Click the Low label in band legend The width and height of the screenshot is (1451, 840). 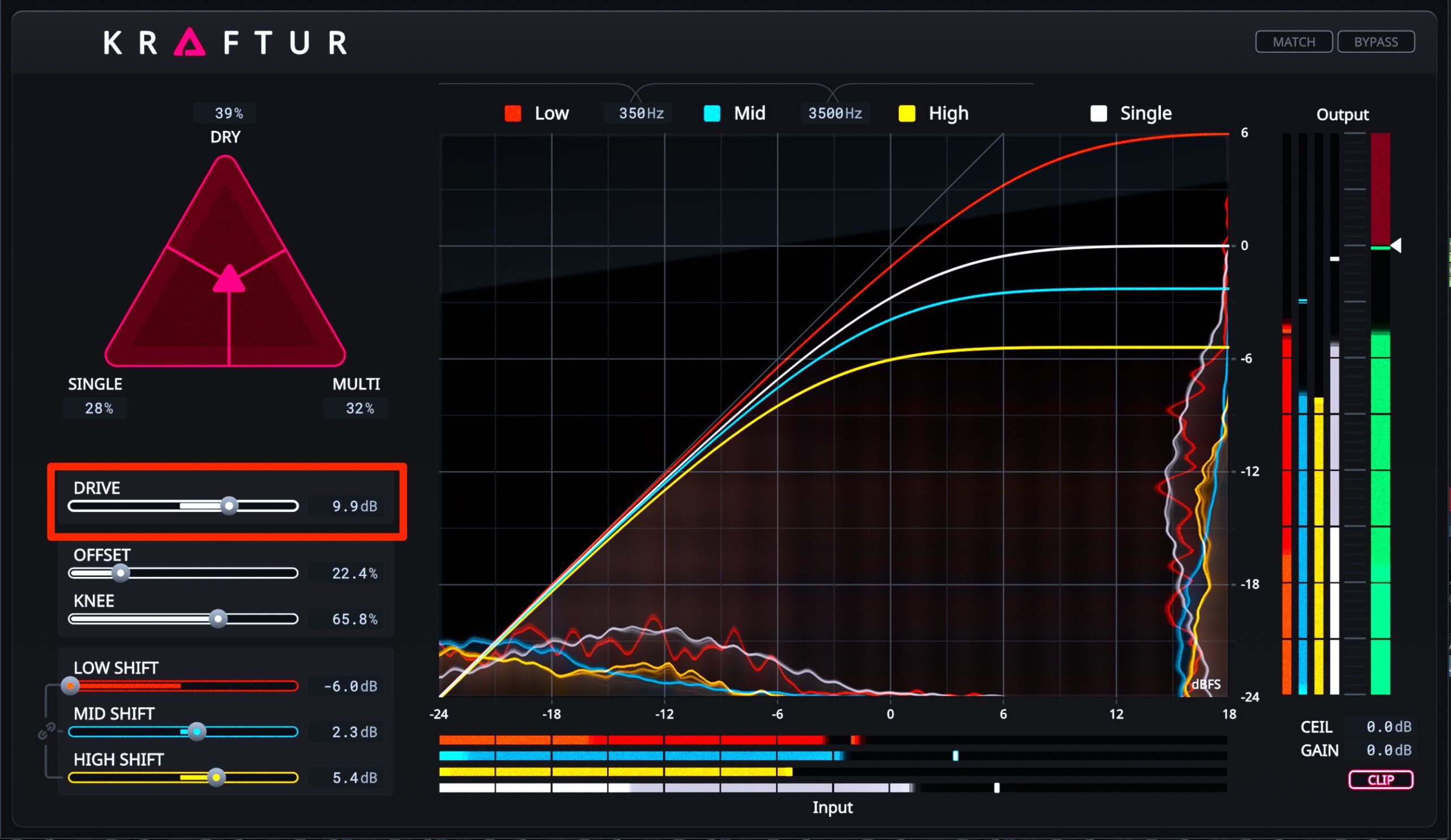click(x=551, y=113)
